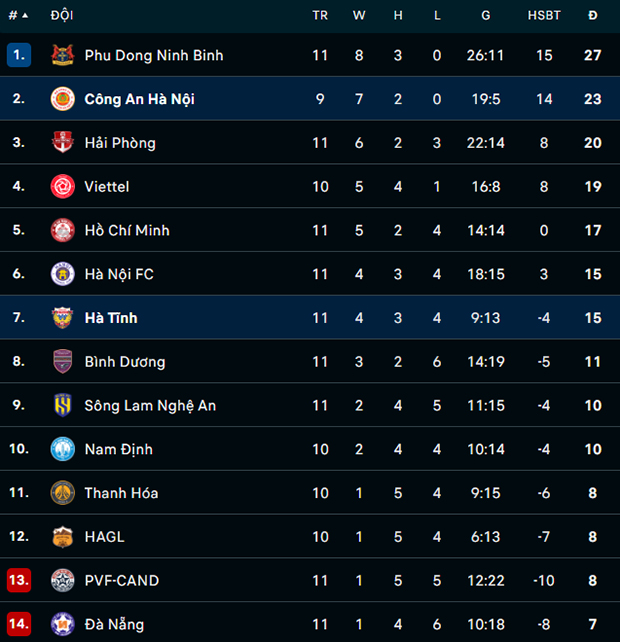
Task: Click the Hải Phòng team logo
Action: point(63,143)
